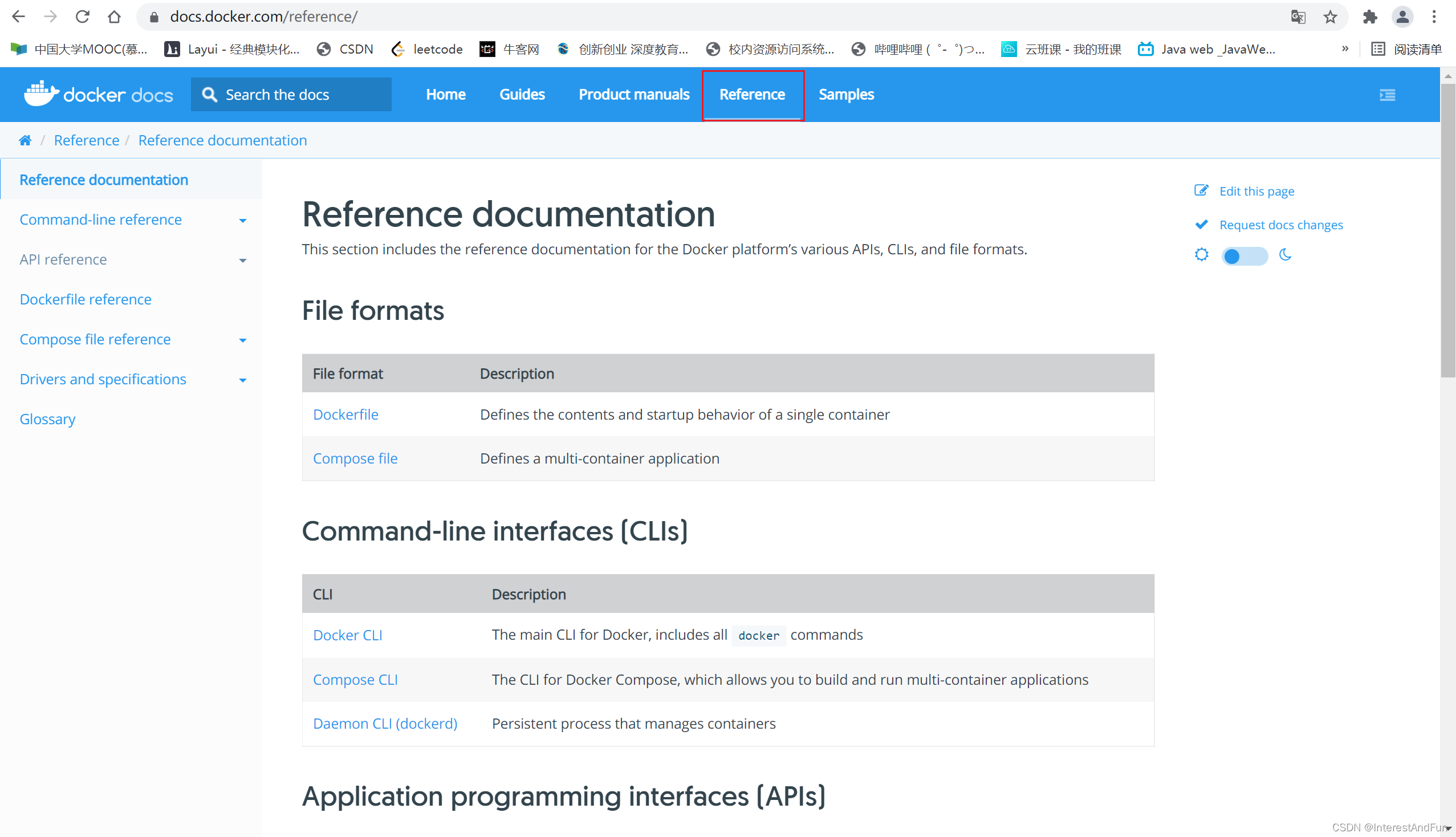The width and height of the screenshot is (1456, 837).
Task: Open the Samples nav tab
Action: (x=846, y=94)
